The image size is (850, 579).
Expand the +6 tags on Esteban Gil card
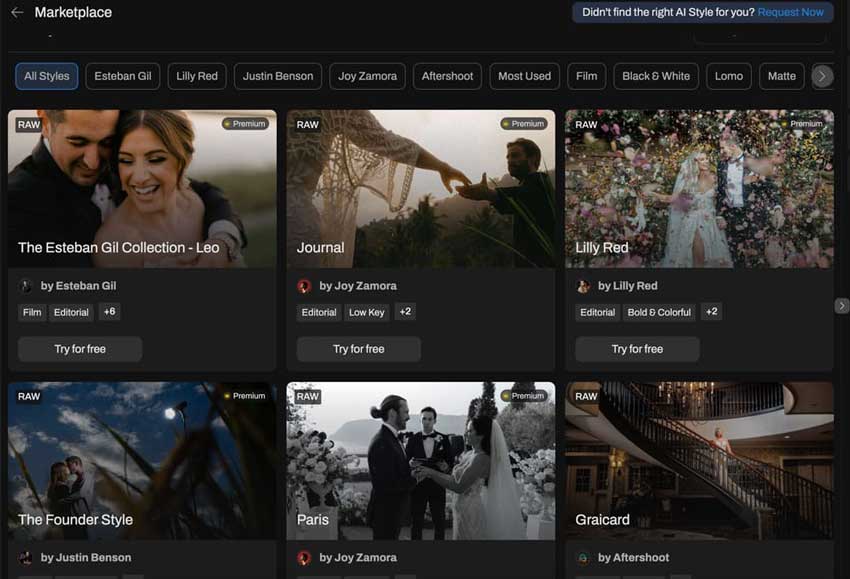click(109, 312)
